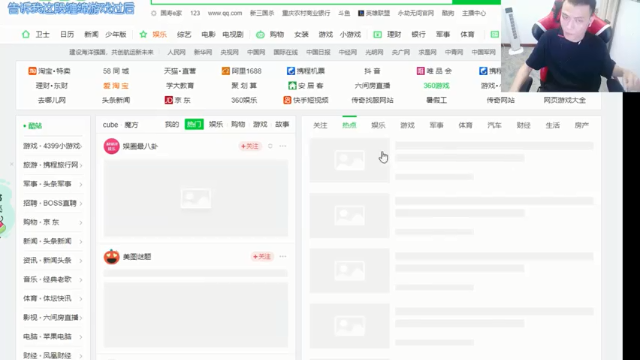Switch to 汽车 tab in the news feed

pyautogui.click(x=494, y=125)
